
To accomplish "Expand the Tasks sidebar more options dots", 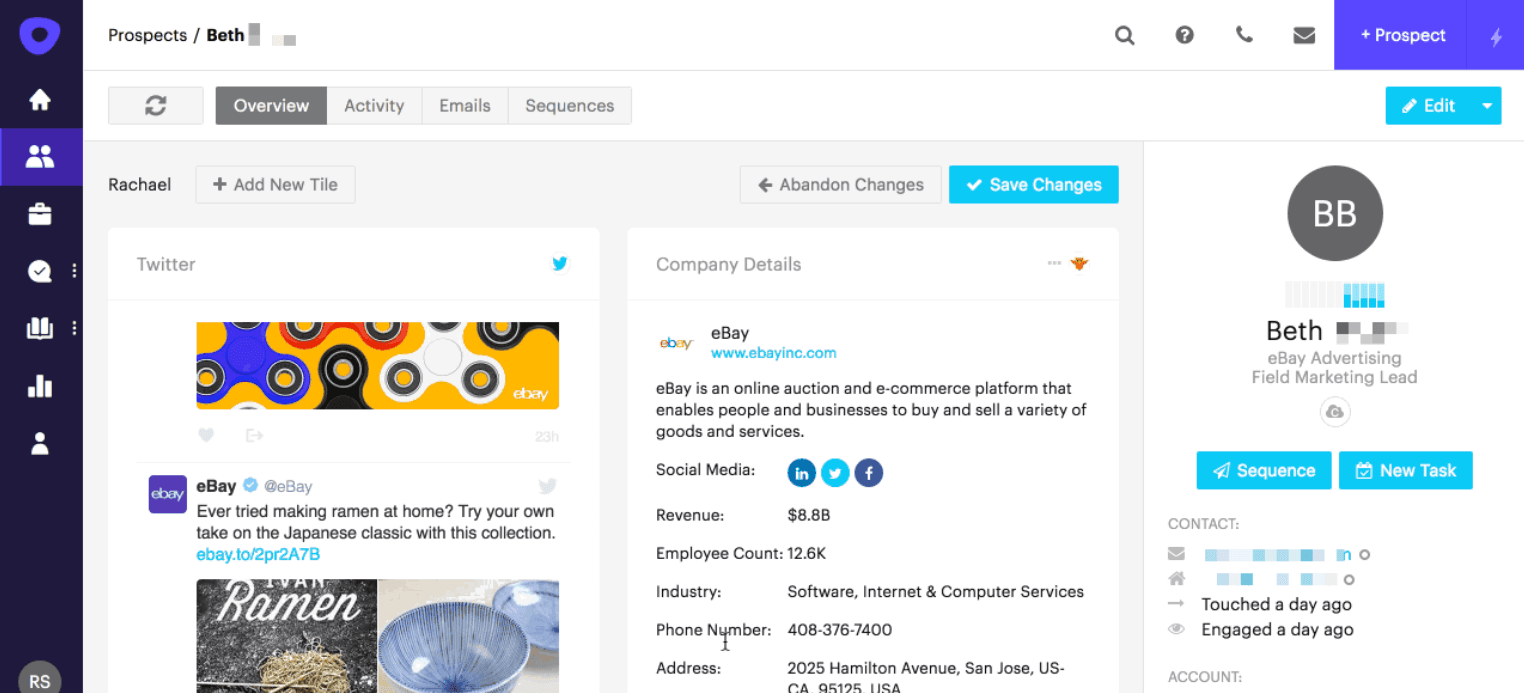I will (x=74, y=271).
